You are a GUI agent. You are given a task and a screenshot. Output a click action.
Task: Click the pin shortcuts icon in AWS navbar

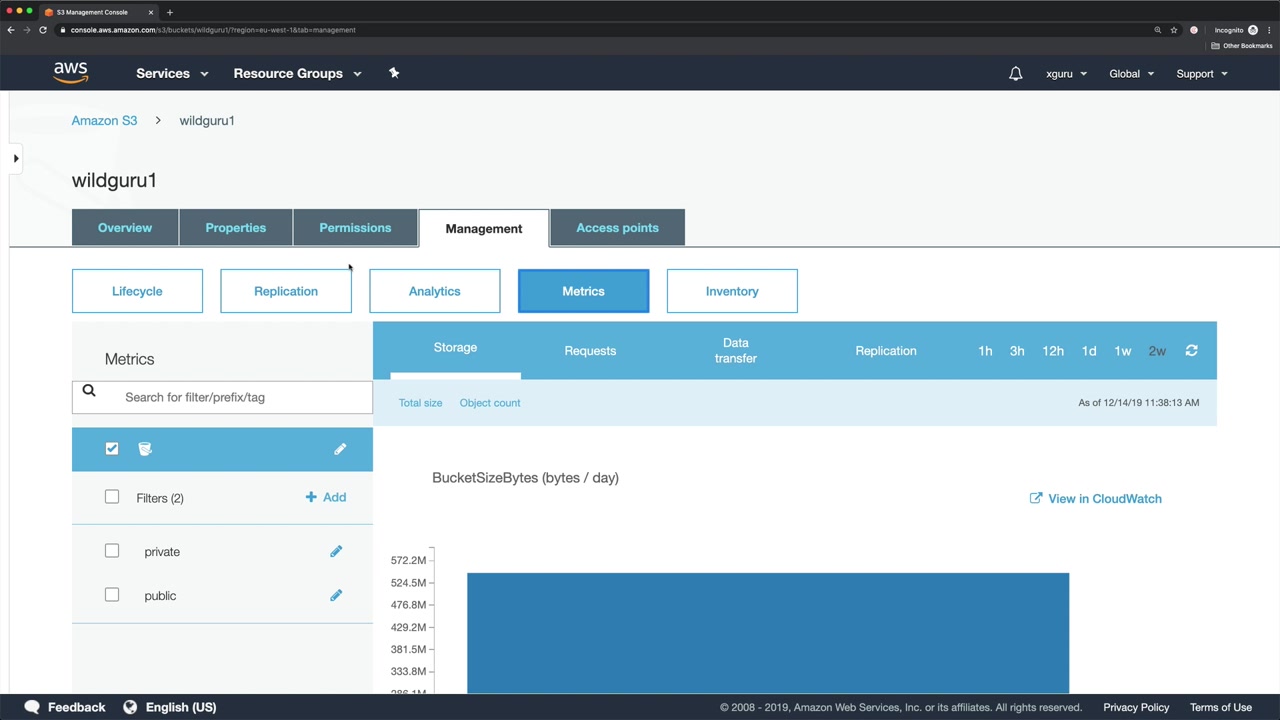tap(394, 73)
